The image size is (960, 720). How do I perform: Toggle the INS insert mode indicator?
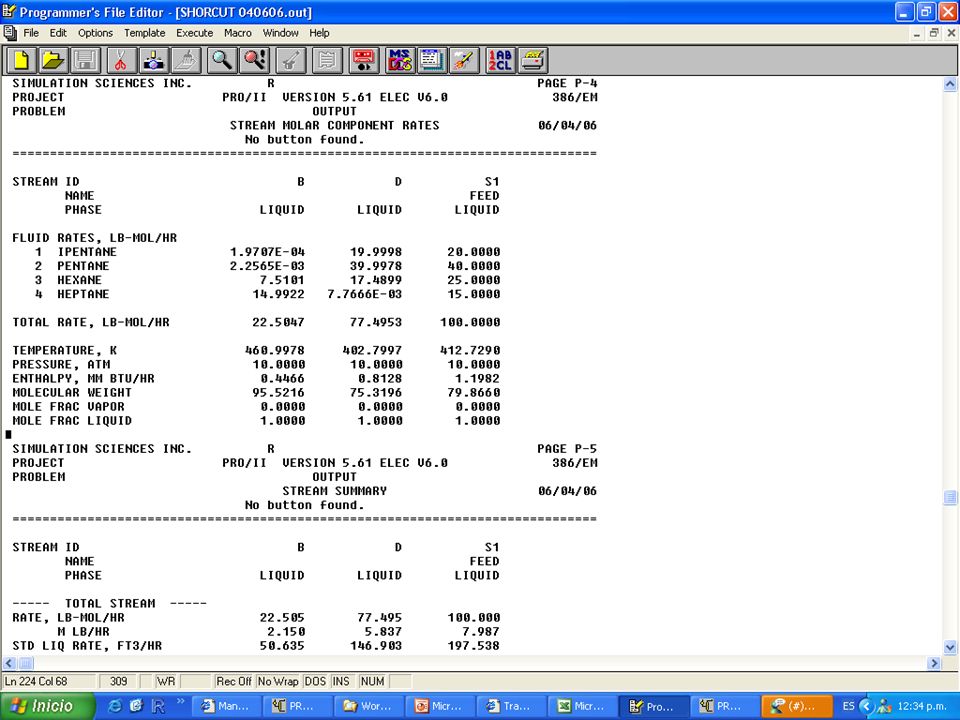[341, 681]
